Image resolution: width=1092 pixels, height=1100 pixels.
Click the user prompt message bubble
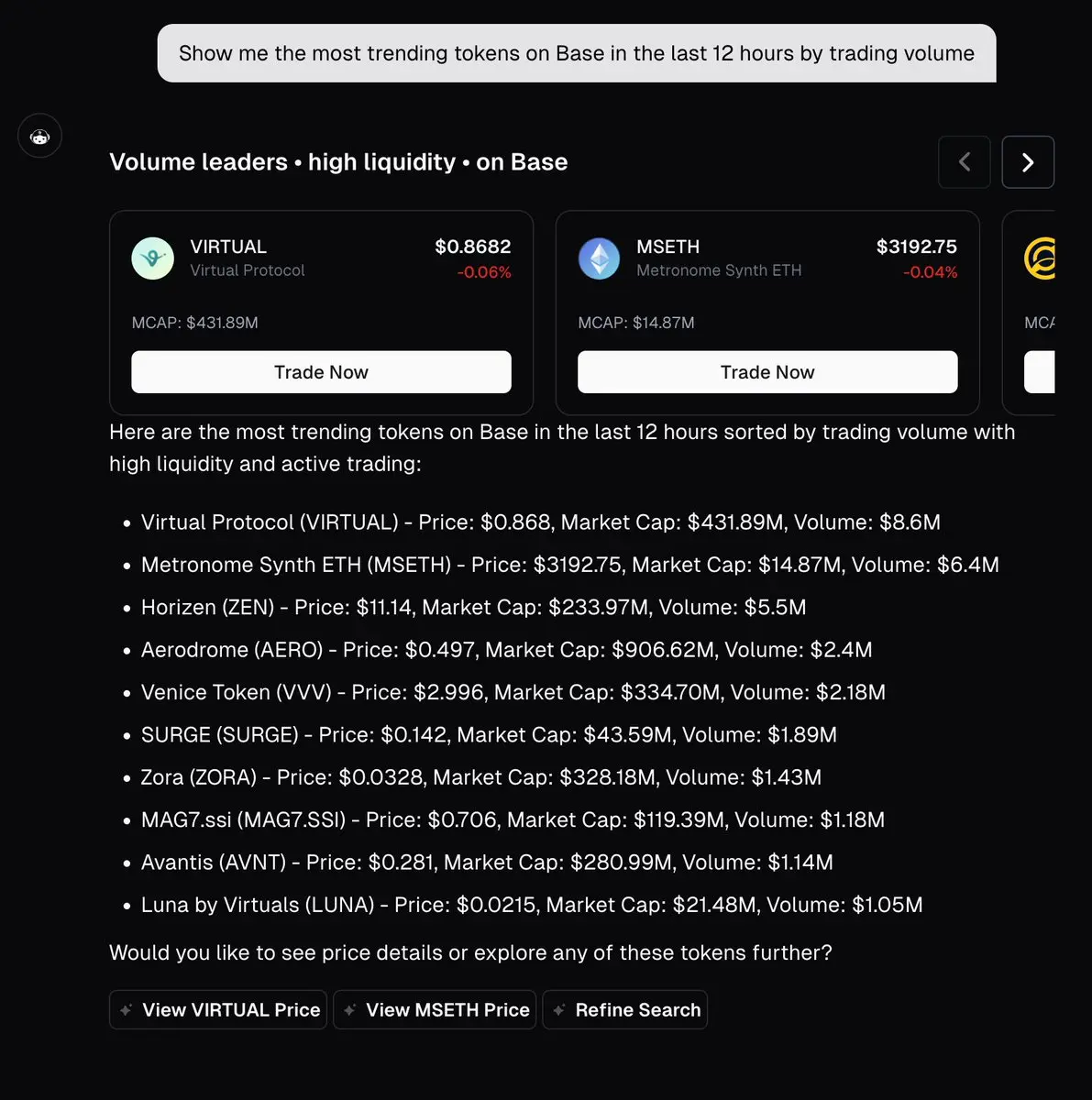[576, 53]
